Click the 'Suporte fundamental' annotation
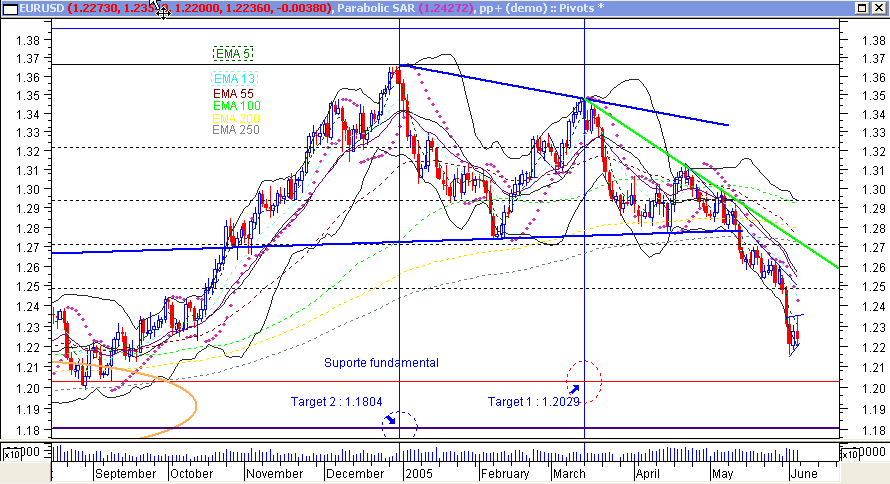890x484 pixels. (381, 363)
